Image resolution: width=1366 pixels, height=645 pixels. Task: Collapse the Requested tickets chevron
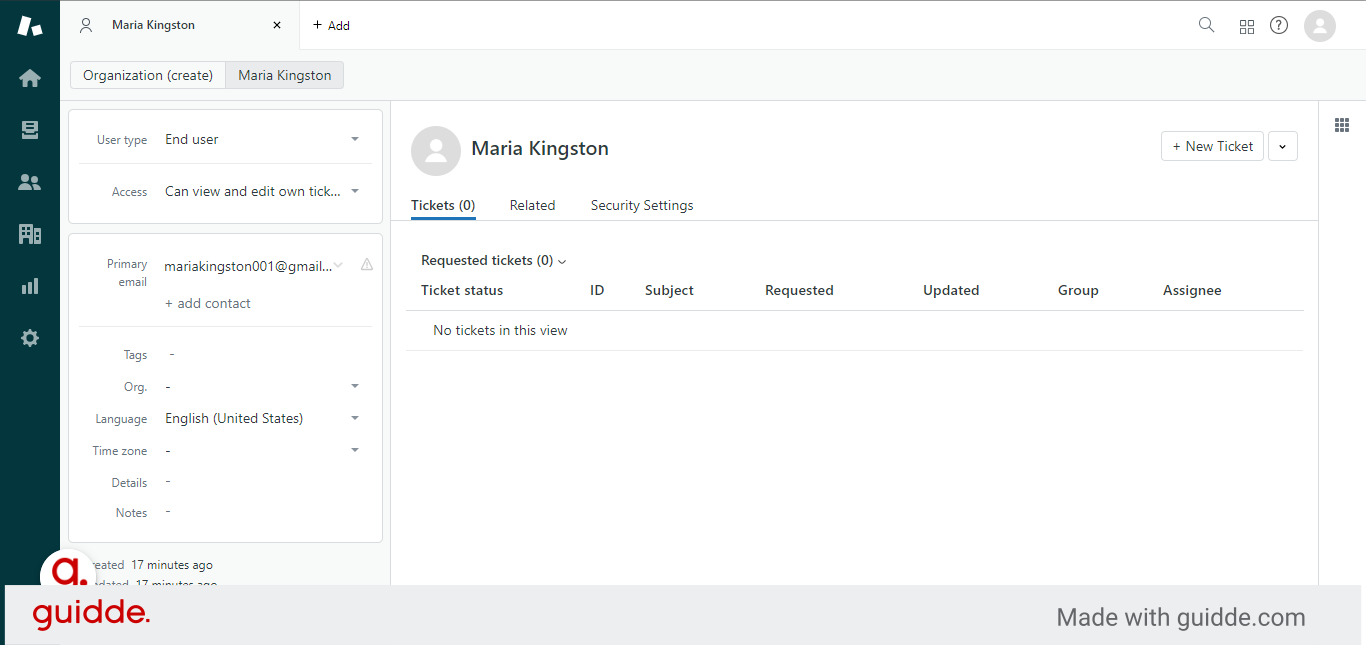[562, 259]
